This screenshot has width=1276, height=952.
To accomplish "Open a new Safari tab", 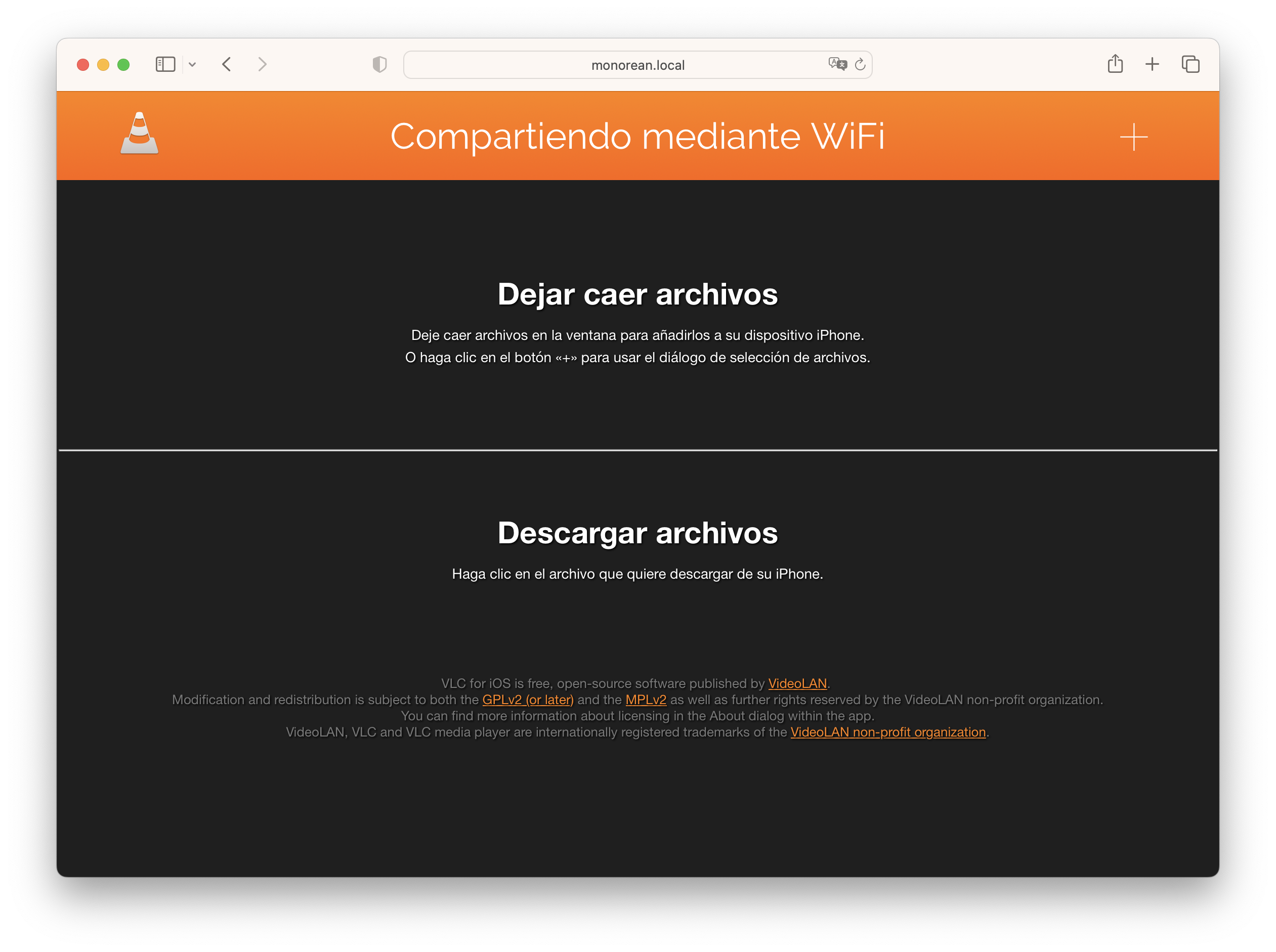I will point(1152,65).
